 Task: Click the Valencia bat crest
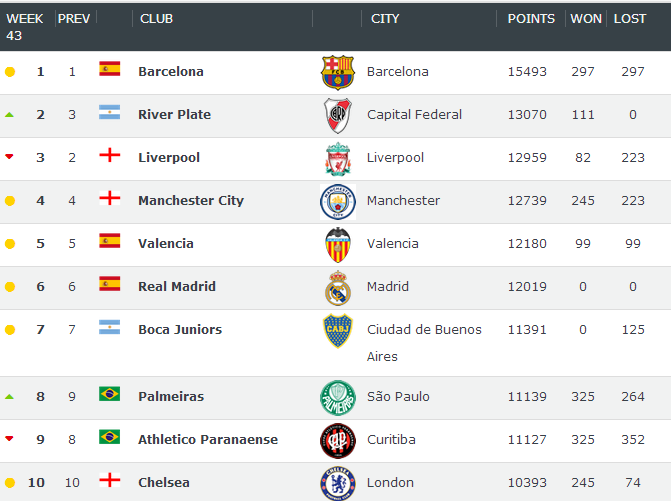(338, 245)
